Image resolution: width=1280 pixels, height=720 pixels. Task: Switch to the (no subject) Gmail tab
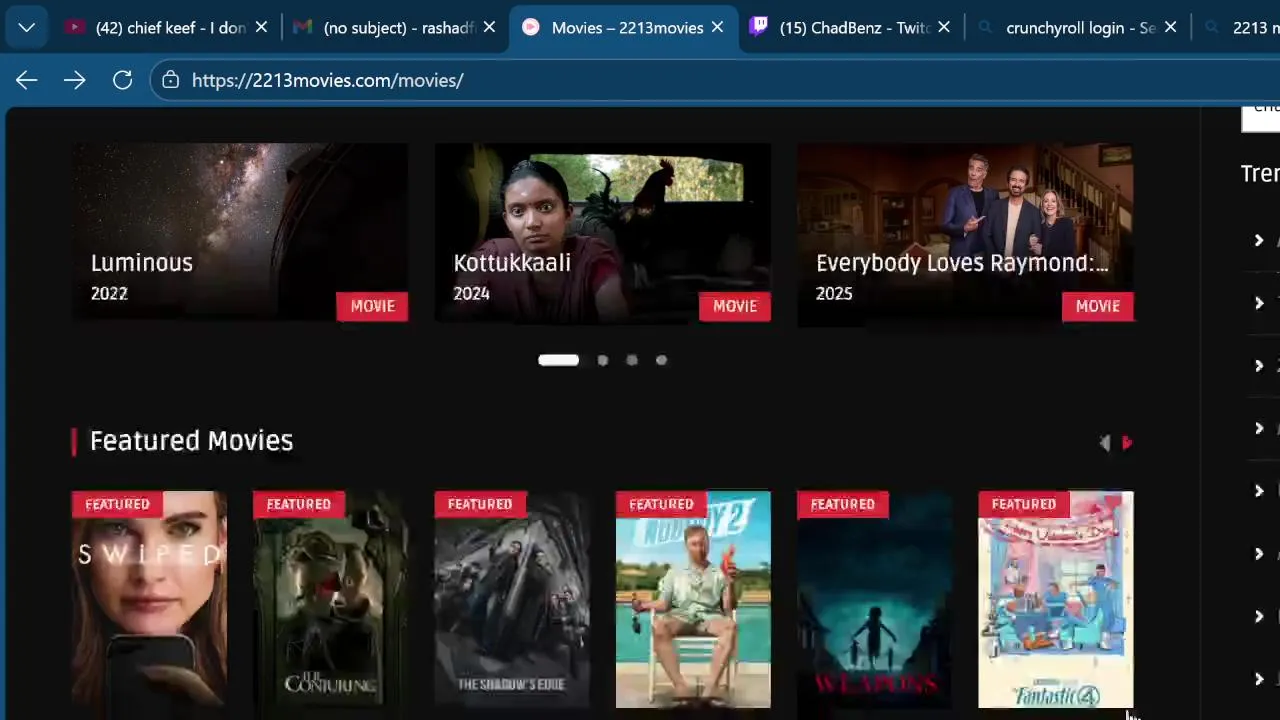[394, 28]
